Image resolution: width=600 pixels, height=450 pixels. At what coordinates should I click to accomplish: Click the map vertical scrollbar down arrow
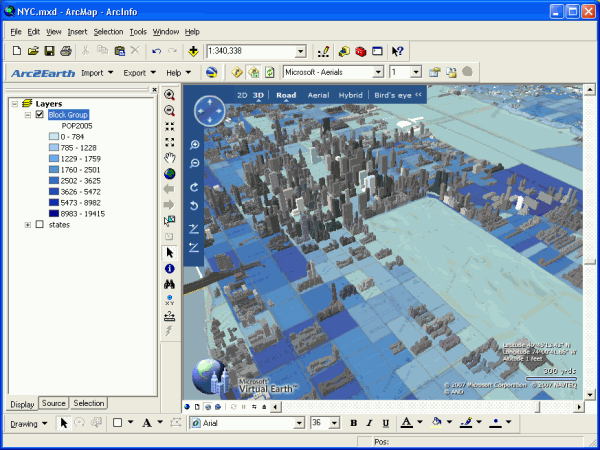590,394
